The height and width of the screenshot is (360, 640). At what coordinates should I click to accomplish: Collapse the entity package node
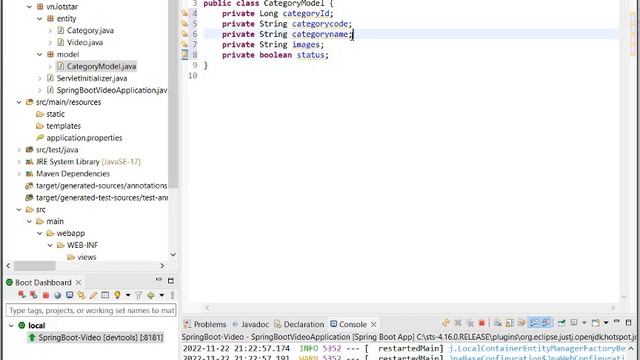40,18
